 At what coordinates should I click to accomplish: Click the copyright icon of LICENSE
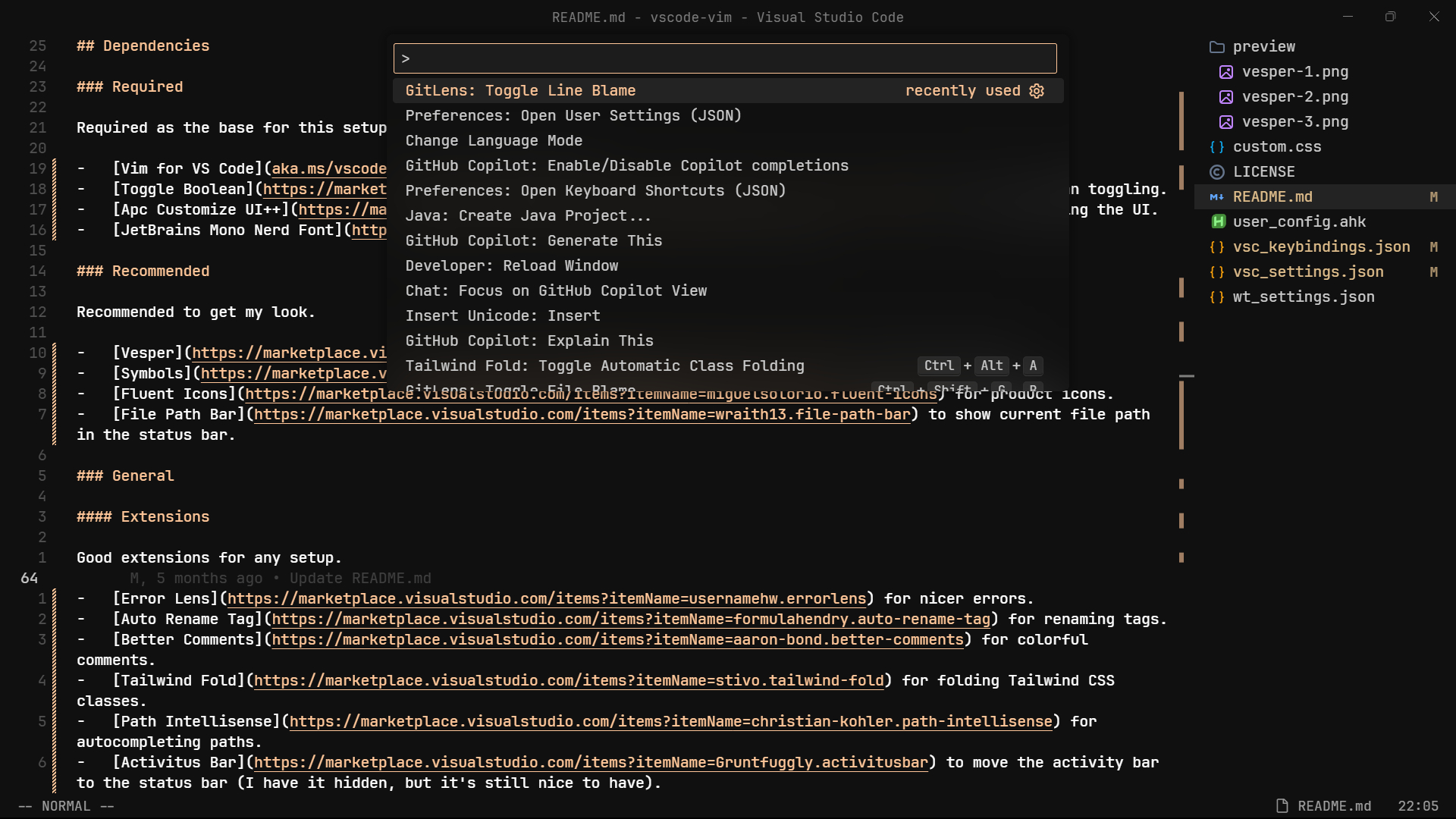click(x=1217, y=172)
